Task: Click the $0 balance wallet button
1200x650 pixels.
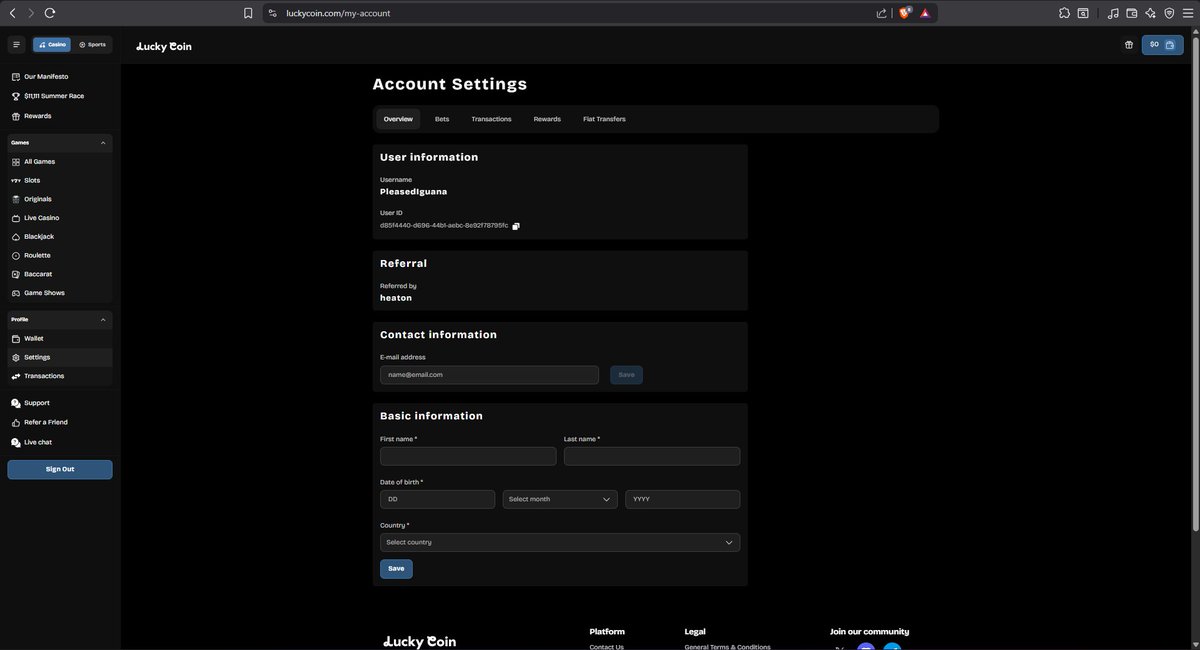Action: pos(1163,44)
